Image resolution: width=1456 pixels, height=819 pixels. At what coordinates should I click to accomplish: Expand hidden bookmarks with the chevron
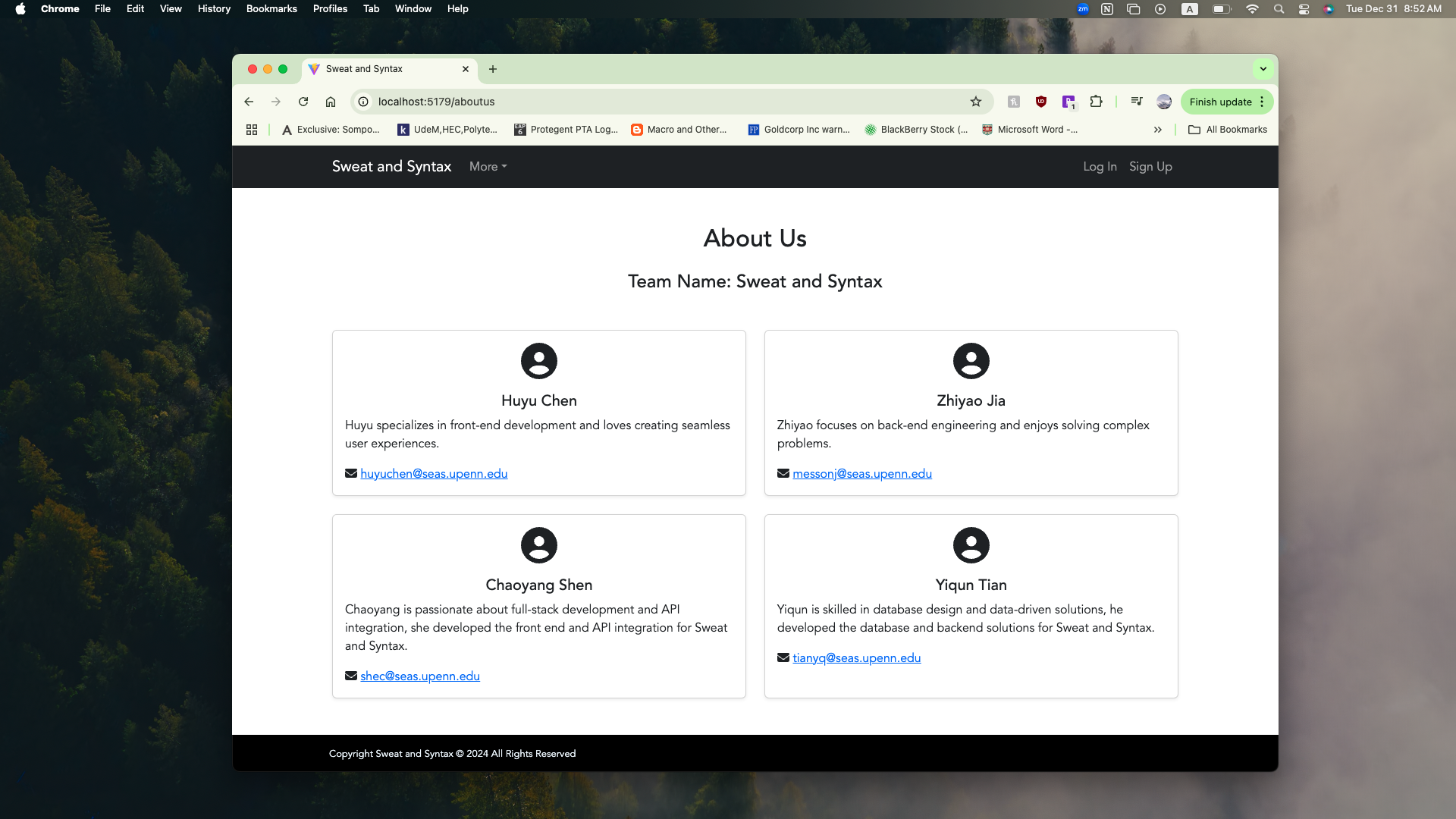click(1158, 130)
